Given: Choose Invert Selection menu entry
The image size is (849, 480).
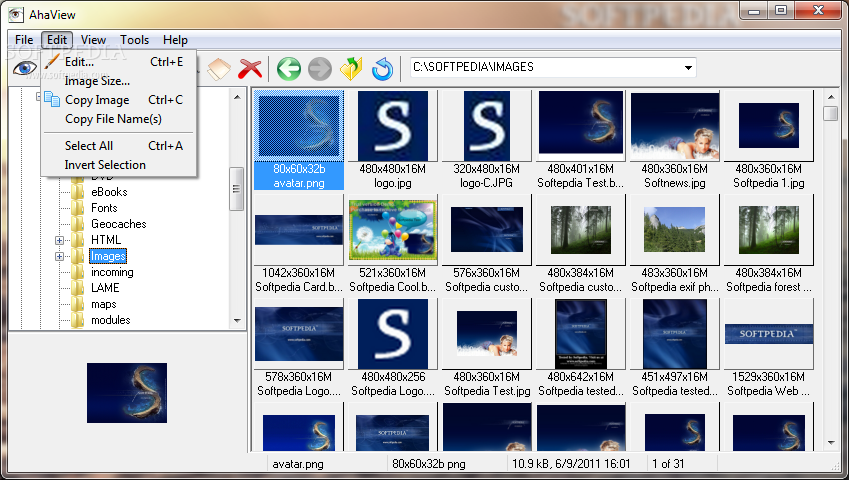Looking at the screenshot, I should click(119, 165).
